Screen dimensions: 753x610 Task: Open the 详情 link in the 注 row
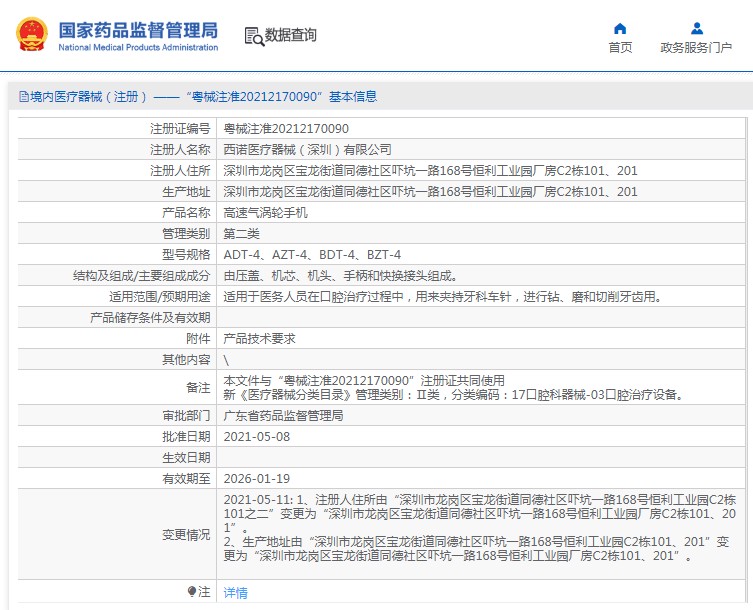coord(235,593)
